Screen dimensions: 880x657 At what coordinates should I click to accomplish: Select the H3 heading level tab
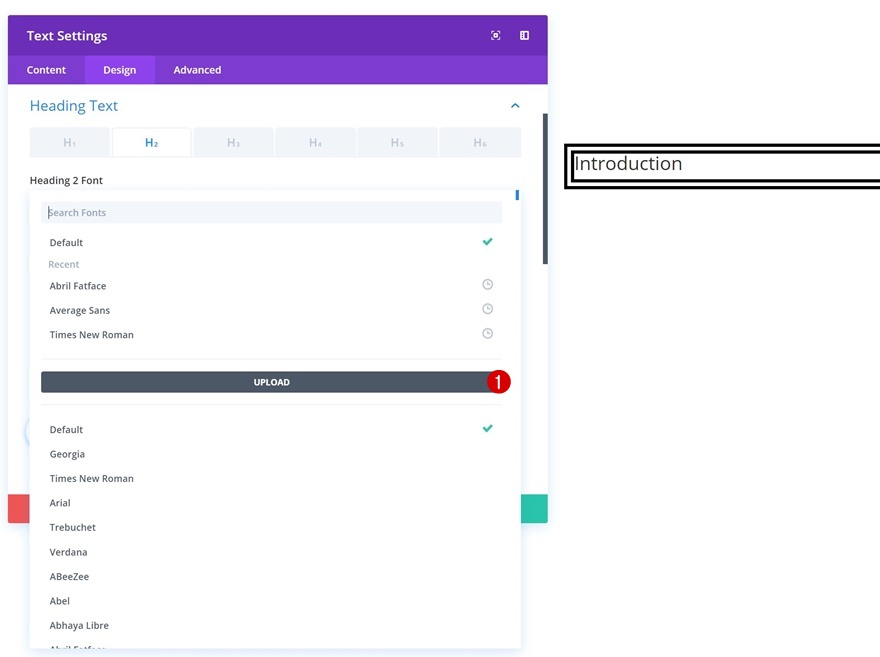coord(233,143)
